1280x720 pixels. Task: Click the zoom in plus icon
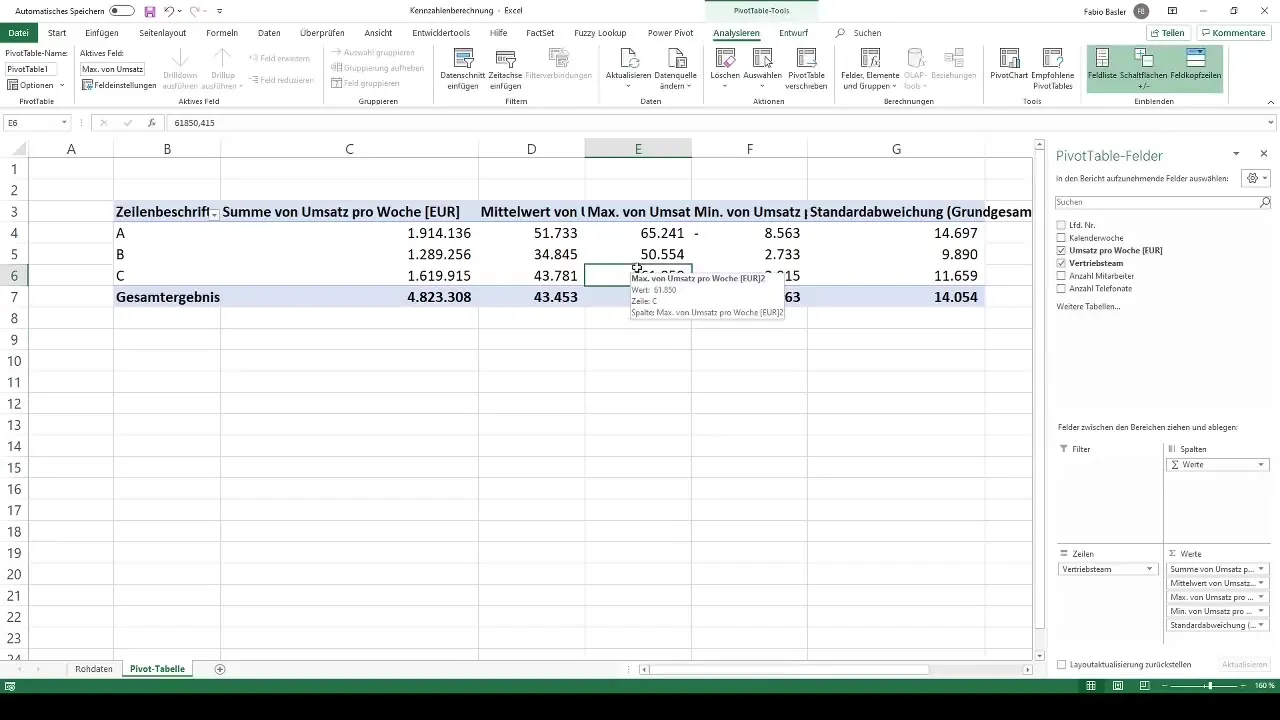pos(1244,686)
